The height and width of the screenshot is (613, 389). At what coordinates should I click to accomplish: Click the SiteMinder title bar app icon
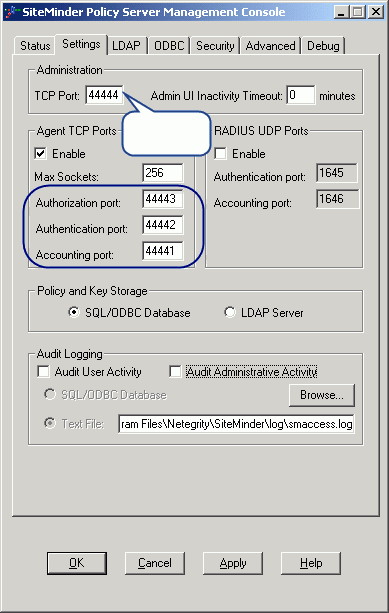pyautogui.click(x=12, y=12)
